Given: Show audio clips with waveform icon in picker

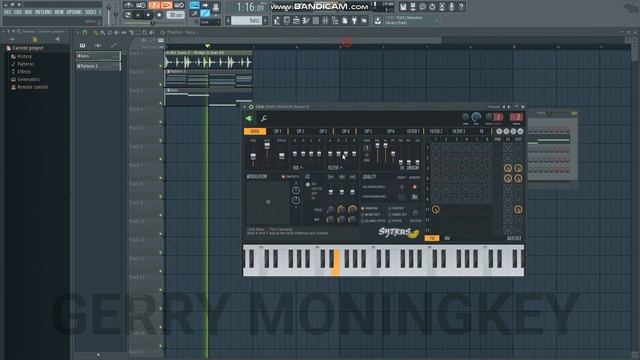Looking at the screenshot, I should 98,45.
